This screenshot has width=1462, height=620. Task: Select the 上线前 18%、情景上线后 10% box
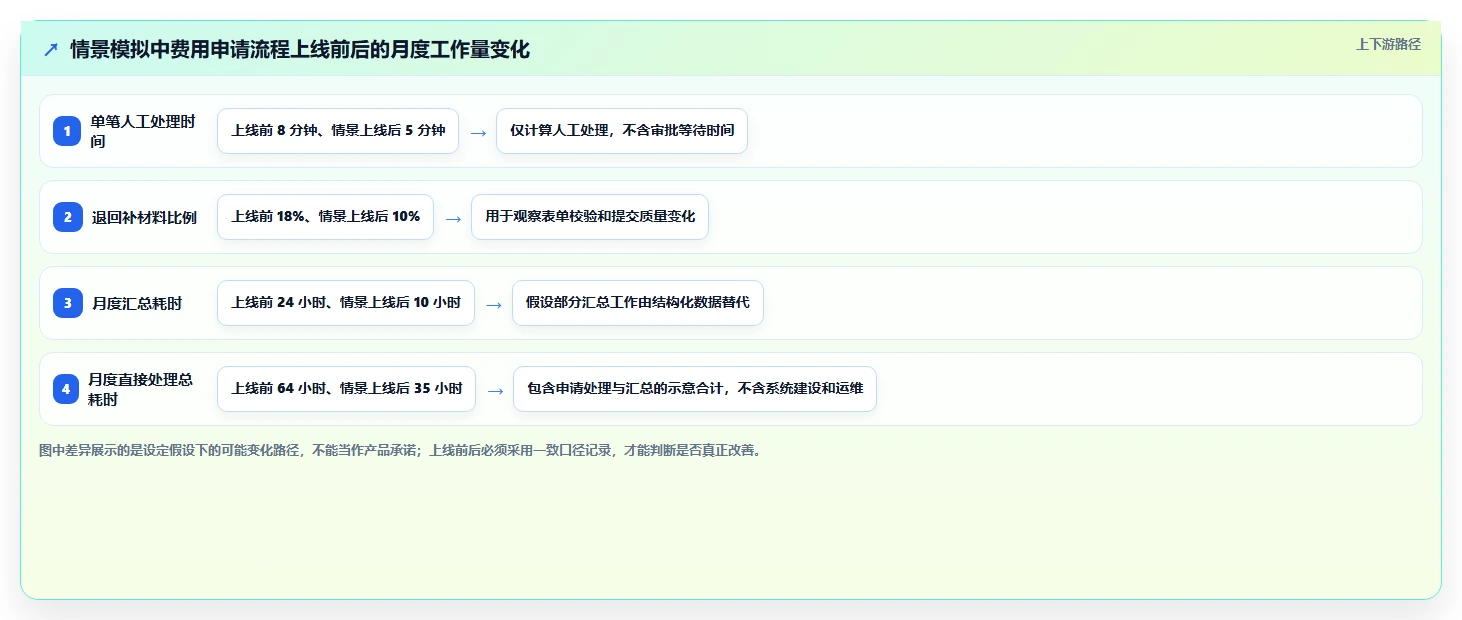click(x=326, y=217)
